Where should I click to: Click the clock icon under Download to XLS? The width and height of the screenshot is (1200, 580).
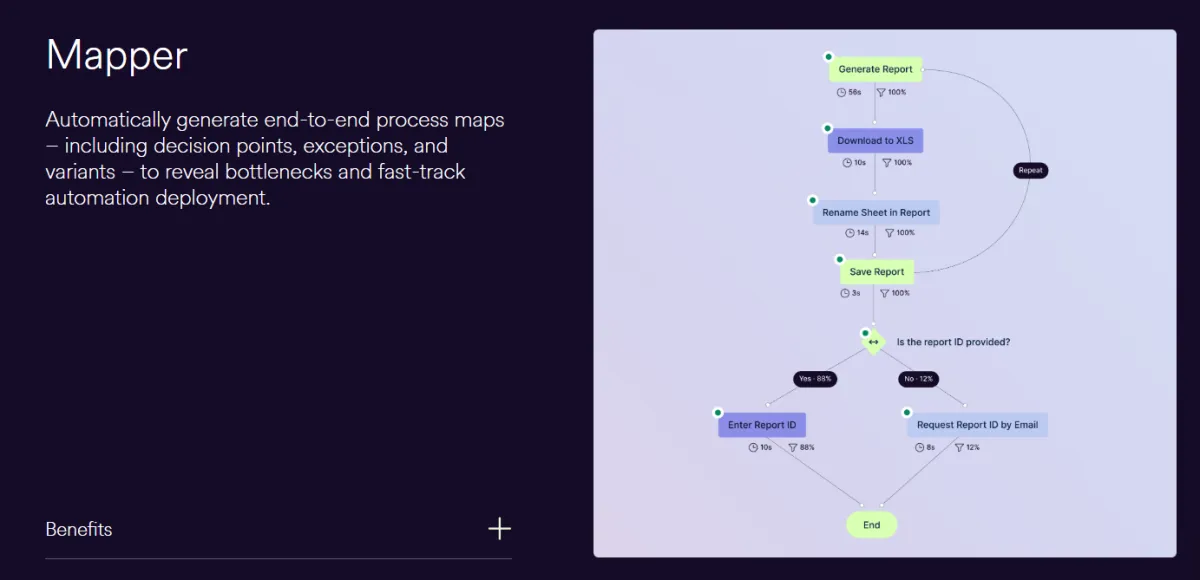coord(846,162)
